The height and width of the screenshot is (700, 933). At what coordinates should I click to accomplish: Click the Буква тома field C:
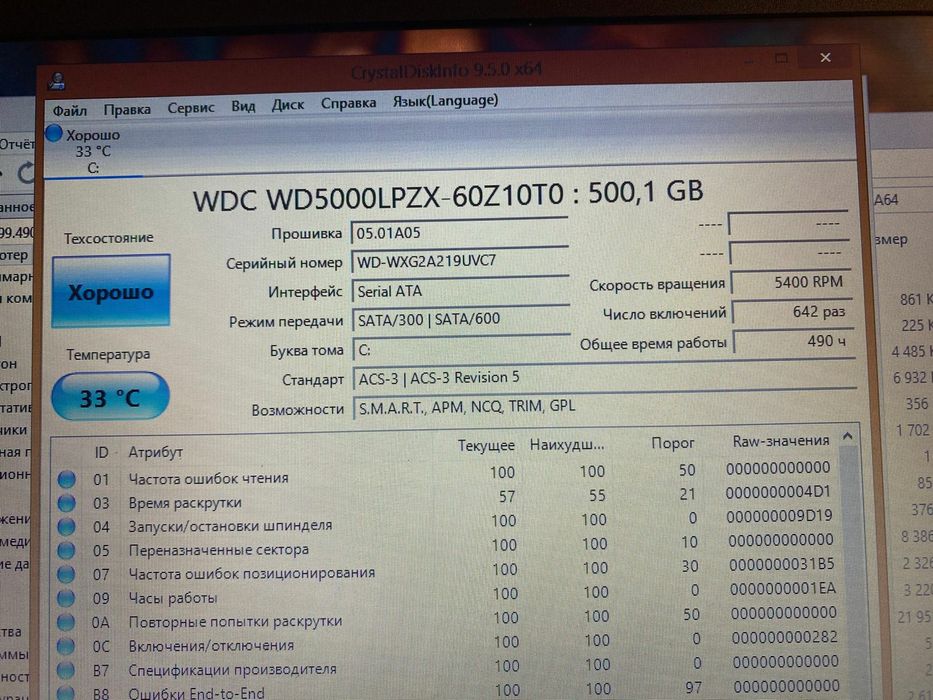(x=462, y=349)
